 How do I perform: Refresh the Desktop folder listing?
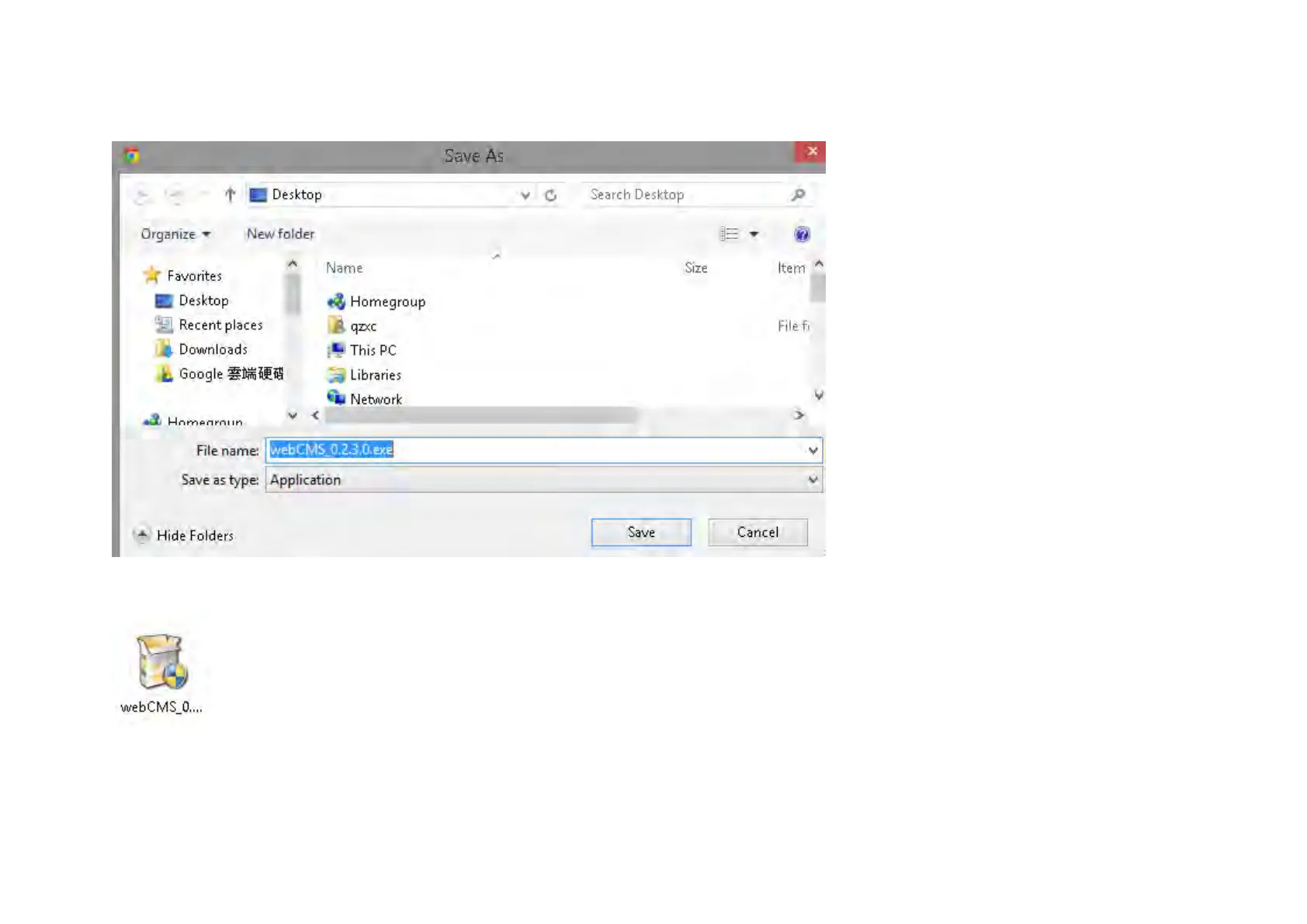tap(551, 196)
